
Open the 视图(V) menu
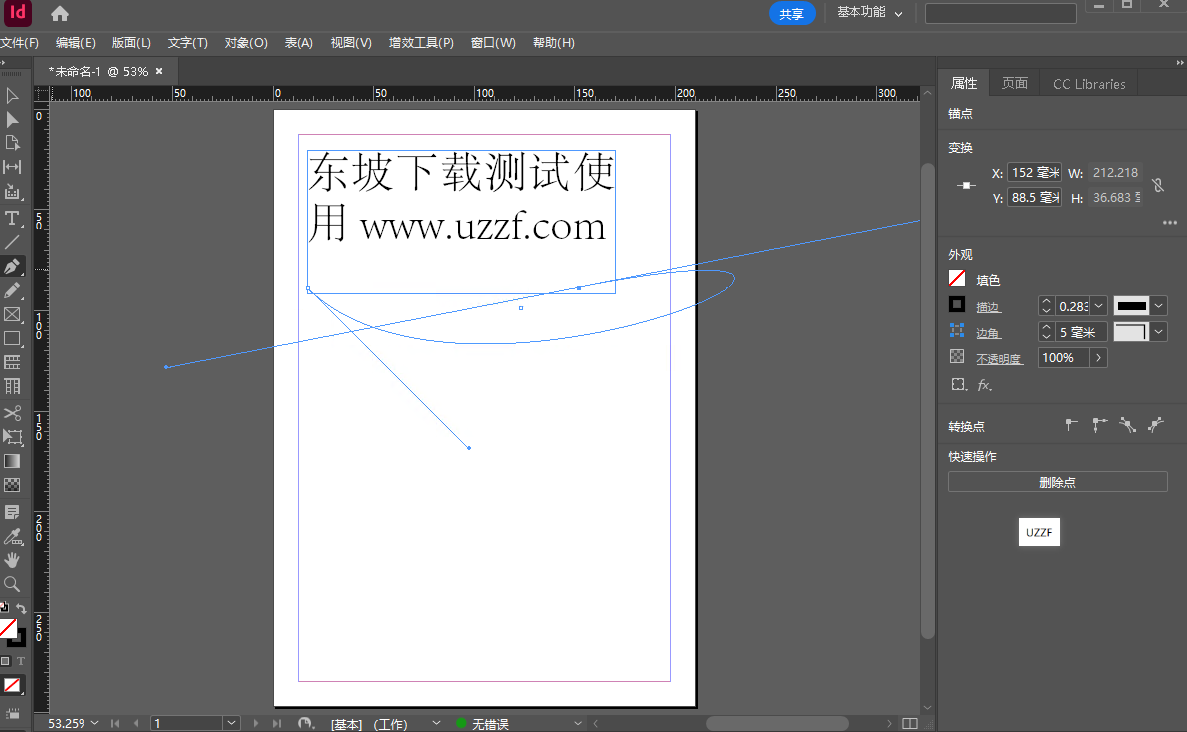pos(351,43)
